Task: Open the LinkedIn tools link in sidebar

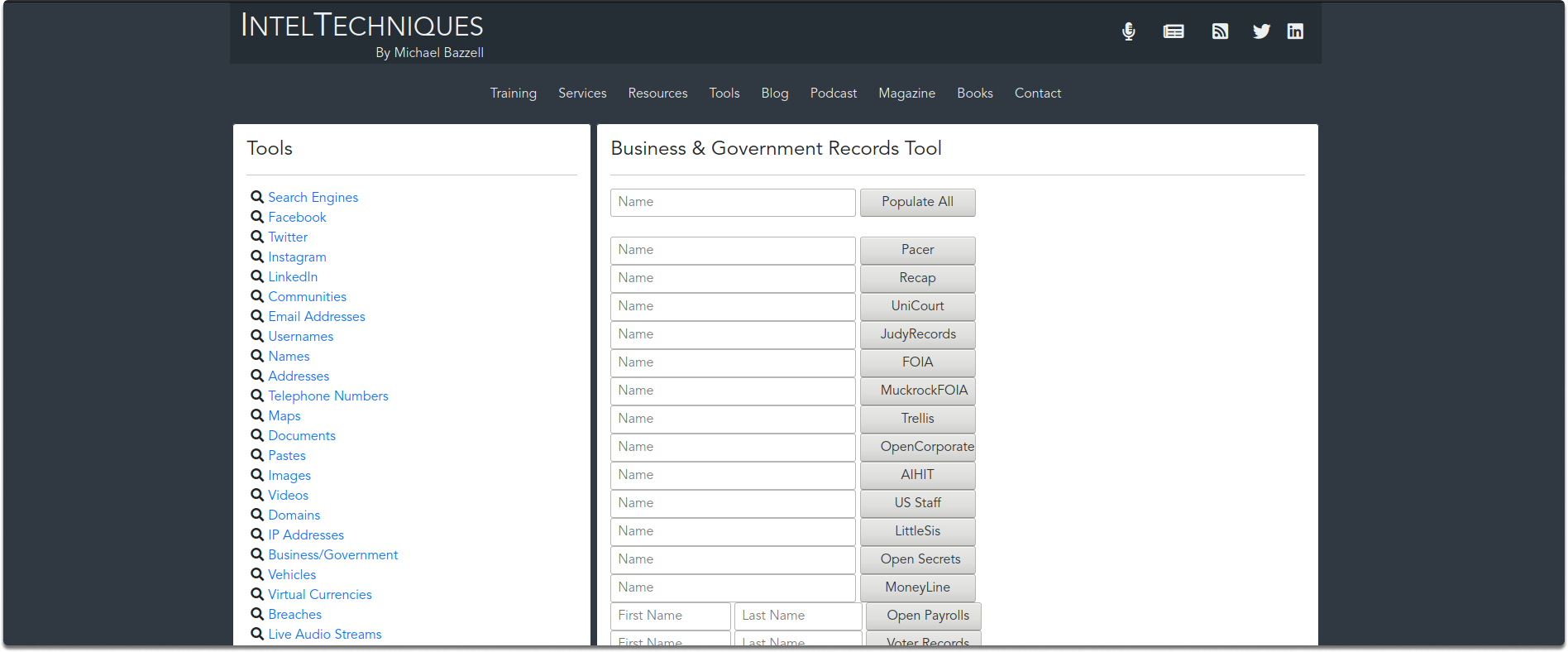Action: coord(293,276)
